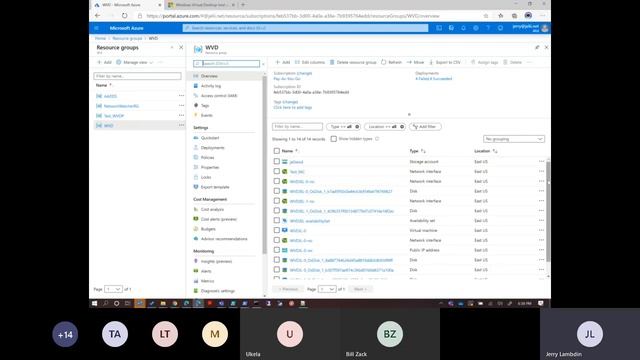Image resolution: width=640 pixels, height=360 pixels.
Task: Open the notifications bell in Azure header
Action: [464, 28]
